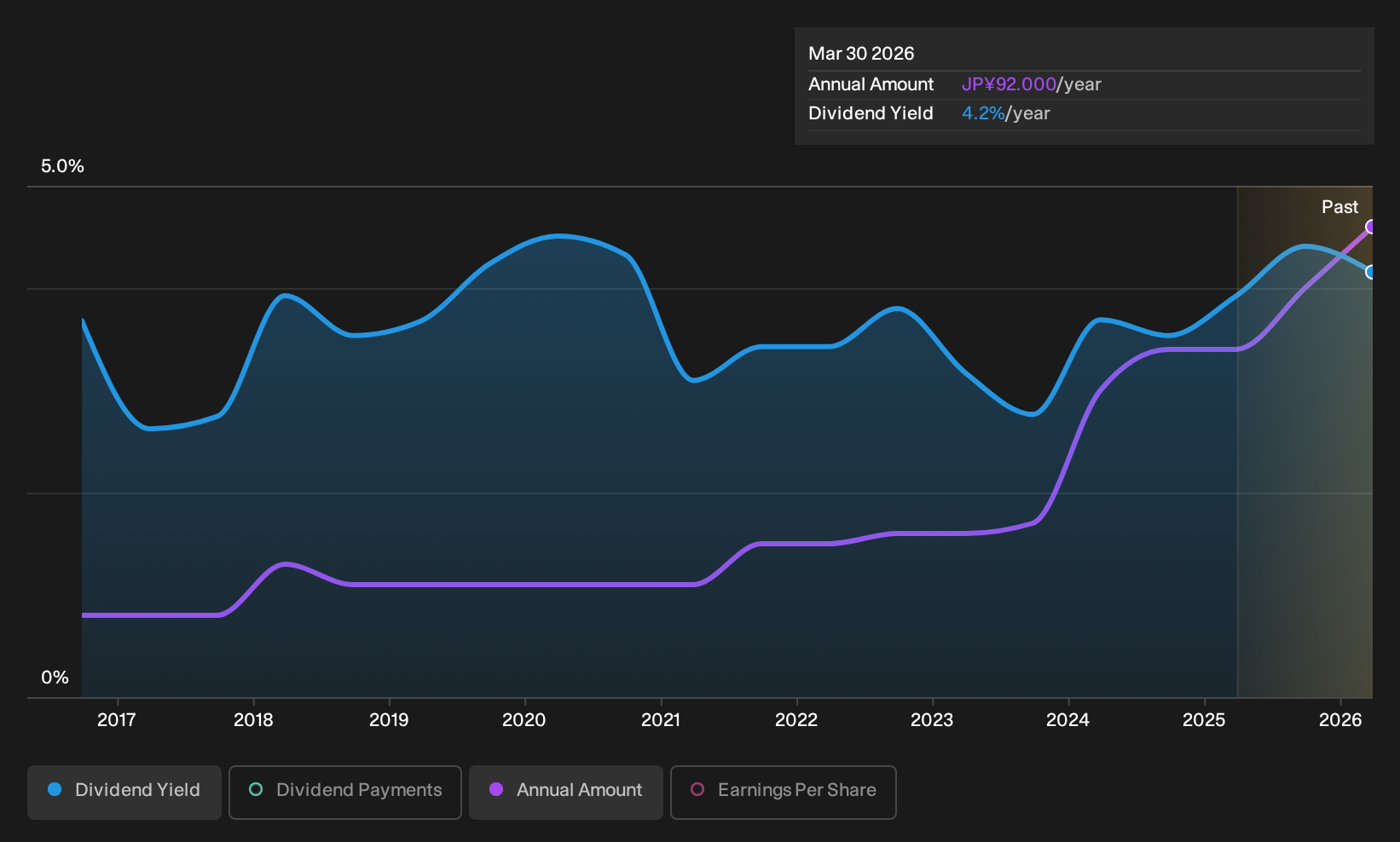Screen dimensions: 1400x842
Task: Click the 2017 x-axis label
Action: point(117,720)
